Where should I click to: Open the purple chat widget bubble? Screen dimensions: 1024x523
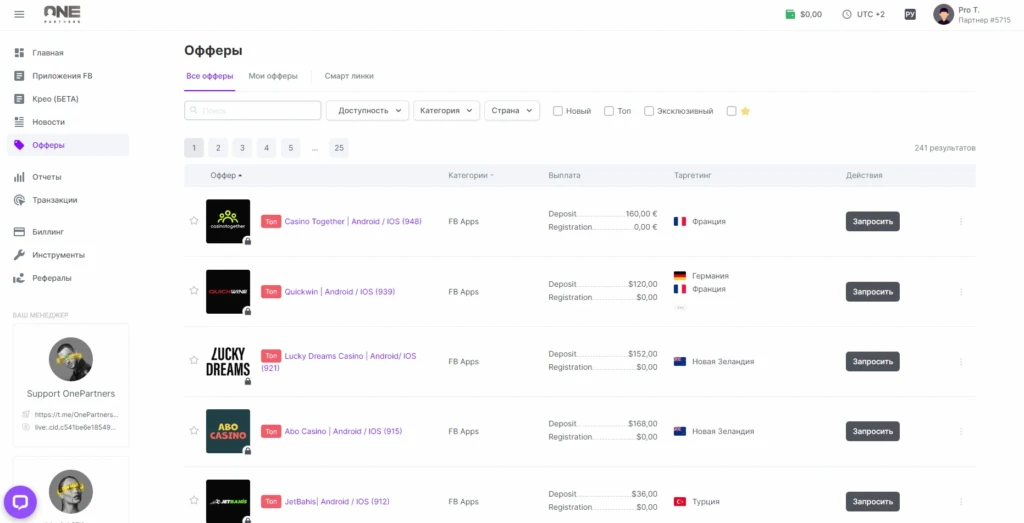click(20, 502)
